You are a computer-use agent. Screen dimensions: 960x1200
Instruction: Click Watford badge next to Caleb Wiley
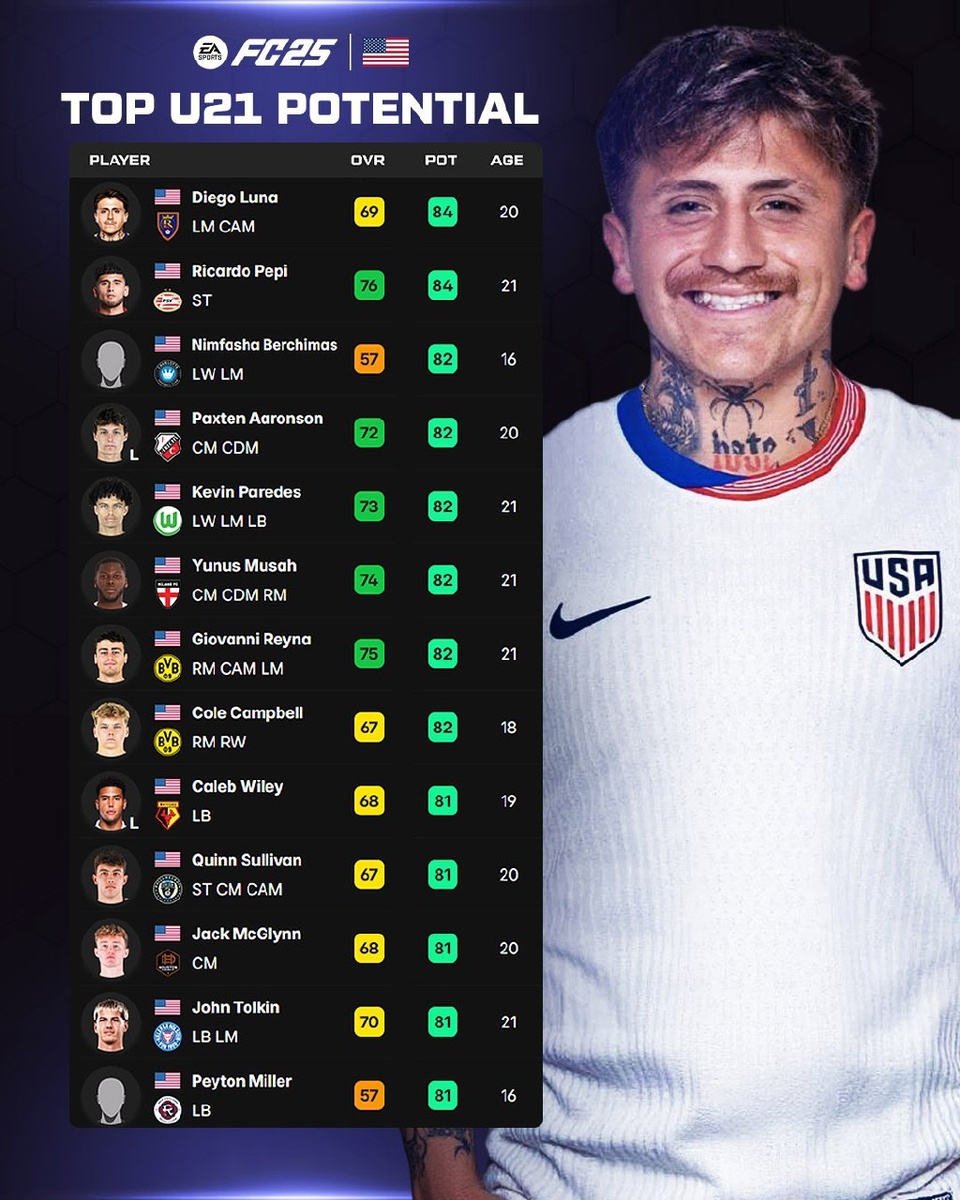point(167,815)
